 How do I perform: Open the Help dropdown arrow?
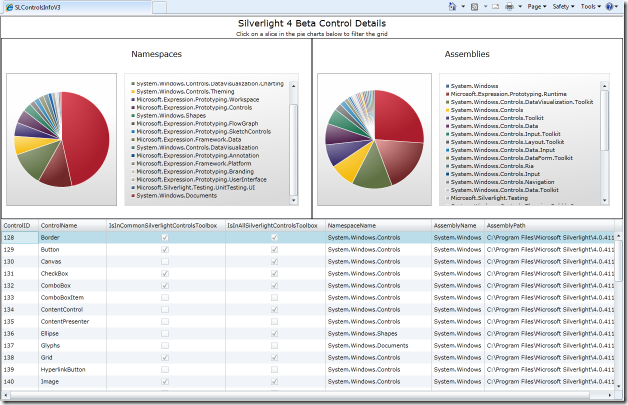(x=616, y=6)
